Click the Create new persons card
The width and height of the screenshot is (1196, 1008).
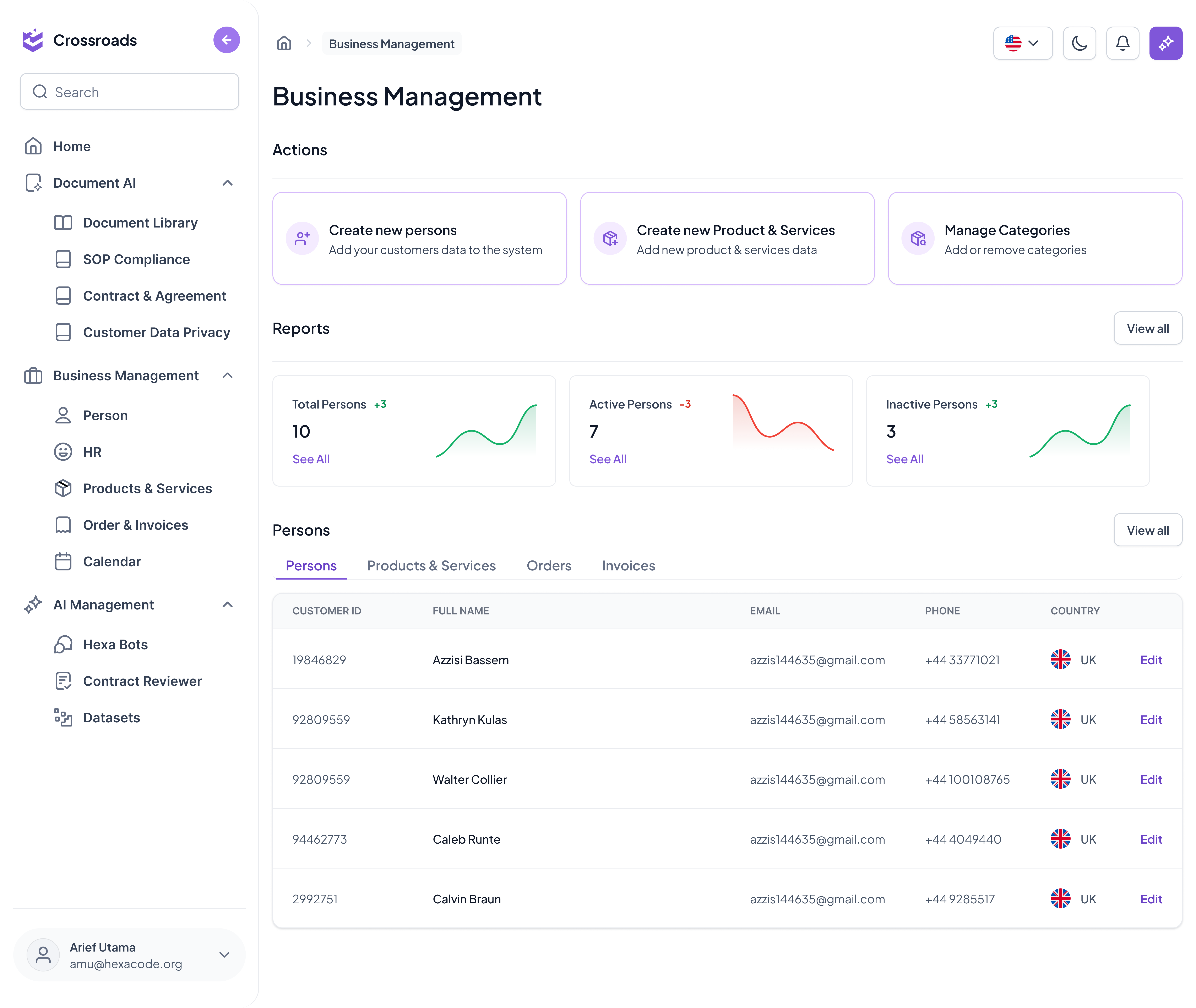click(420, 238)
